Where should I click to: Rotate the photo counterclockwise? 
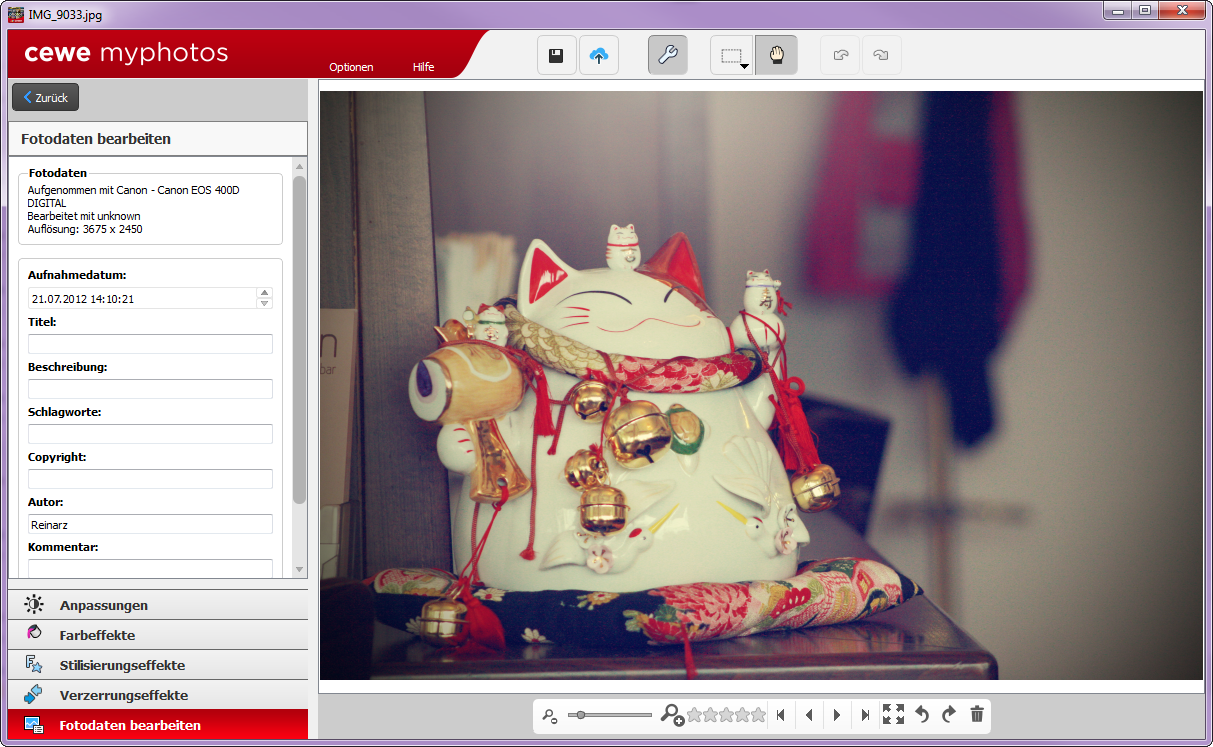tap(922, 714)
